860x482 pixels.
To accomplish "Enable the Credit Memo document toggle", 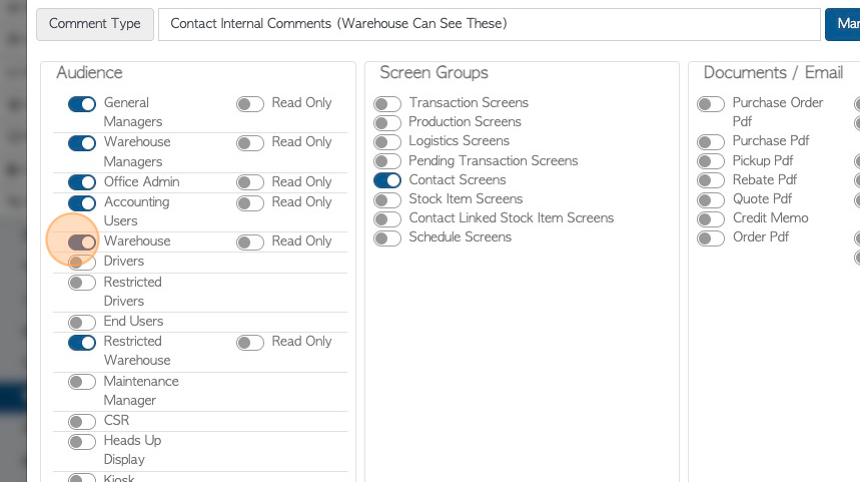I will pyautogui.click(x=711, y=219).
